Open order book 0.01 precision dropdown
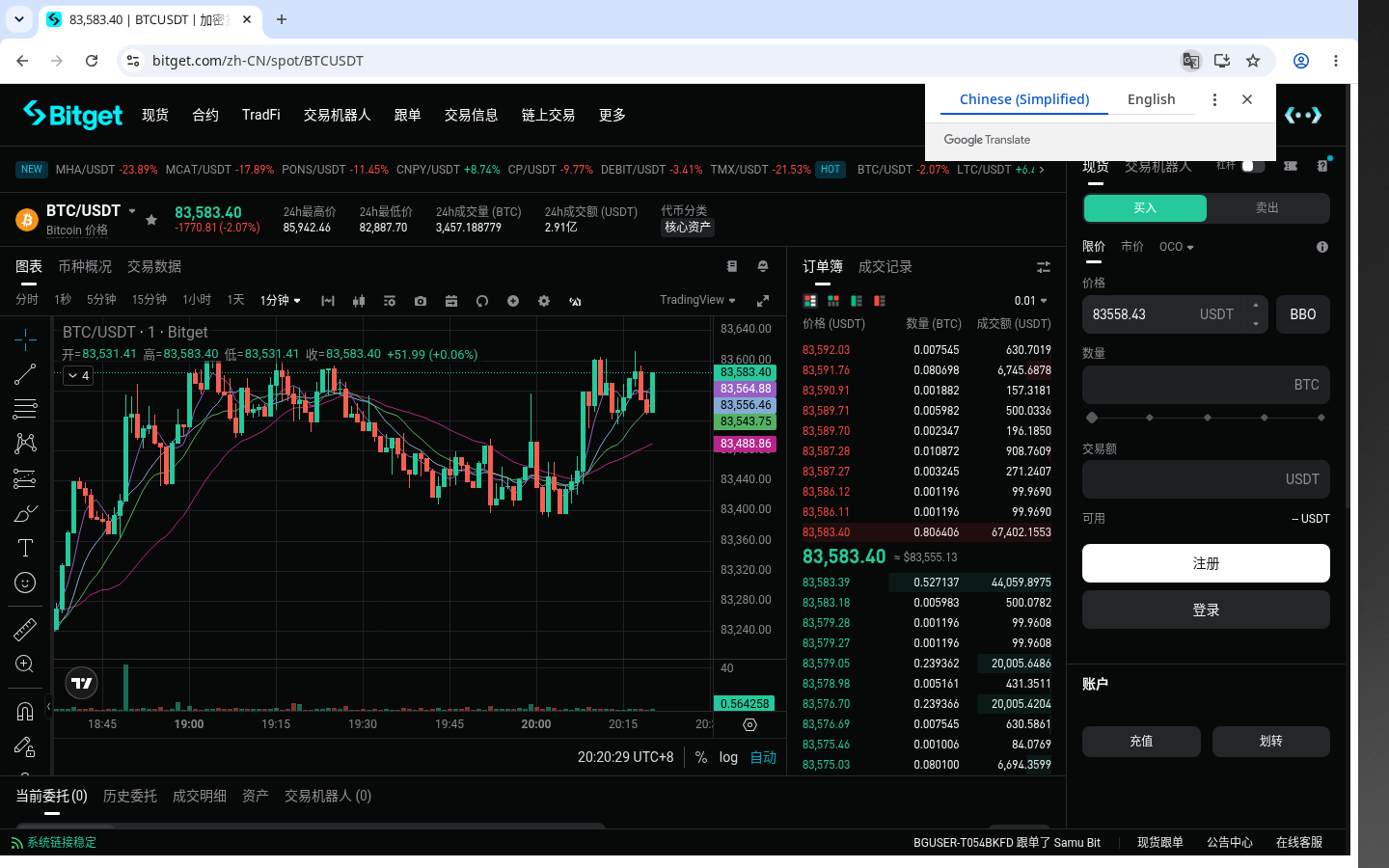The width and height of the screenshot is (1389, 868). pyautogui.click(x=1030, y=301)
